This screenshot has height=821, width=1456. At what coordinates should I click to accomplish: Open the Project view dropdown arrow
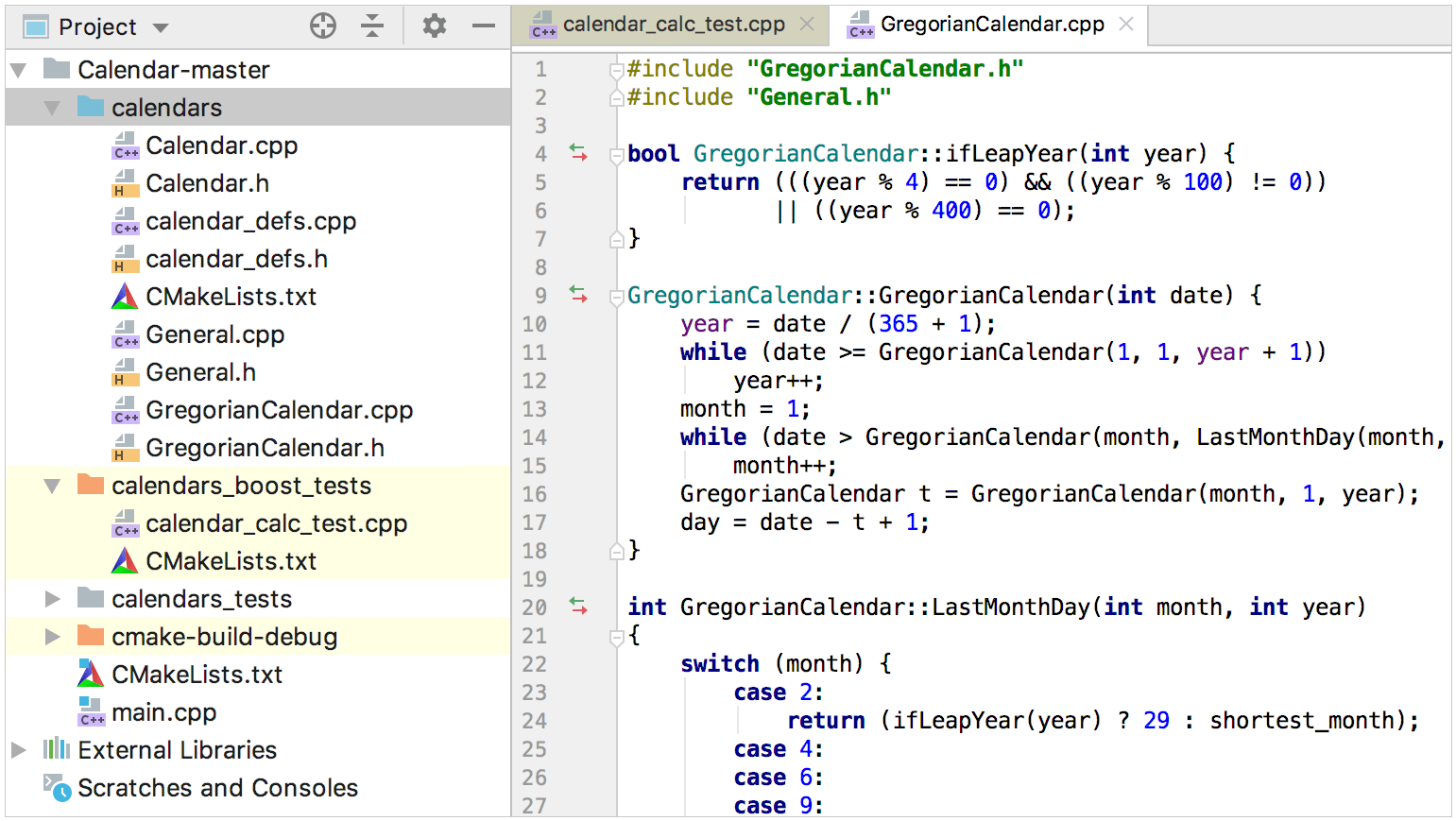point(161,28)
